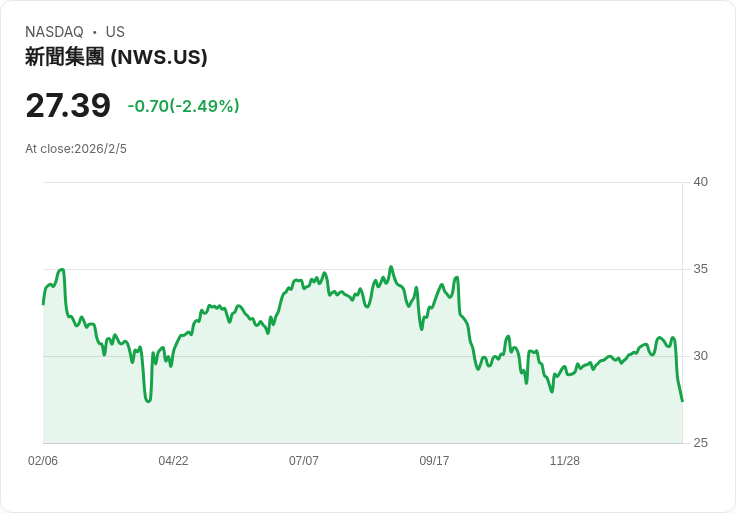The width and height of the screenshot is (736, 513).
Task: Click the 04/22 date axis label
Action: [173, 460]
